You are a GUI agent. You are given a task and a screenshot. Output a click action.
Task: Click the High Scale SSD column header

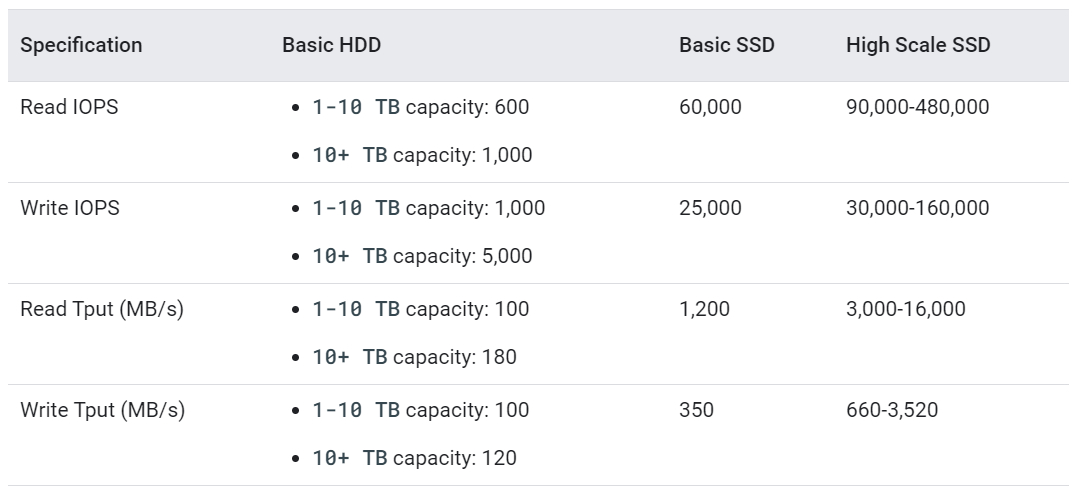pyautogui.click(x=918, y=45)
